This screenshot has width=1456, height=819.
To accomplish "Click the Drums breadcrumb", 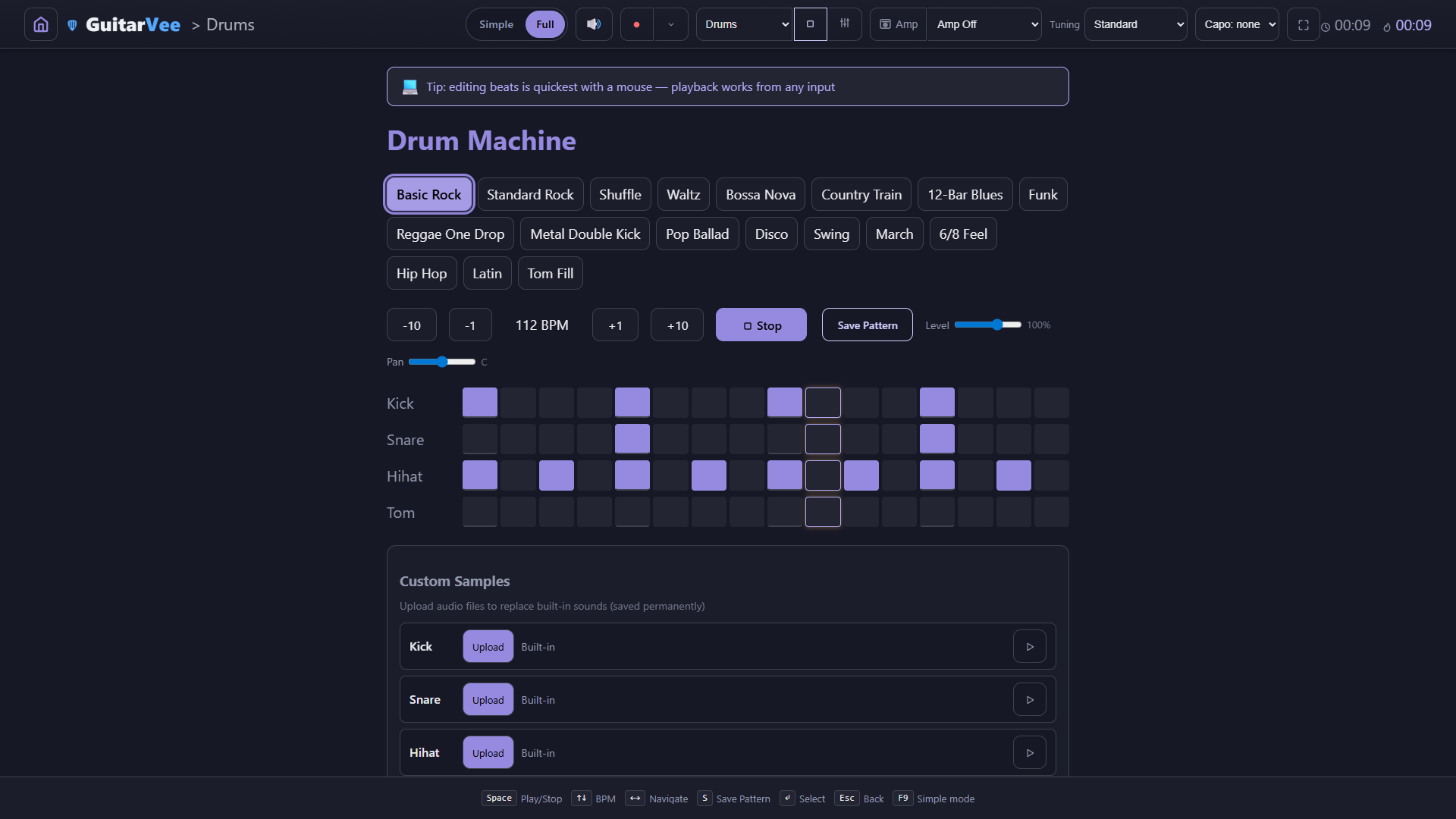I will tap(231, 24).
